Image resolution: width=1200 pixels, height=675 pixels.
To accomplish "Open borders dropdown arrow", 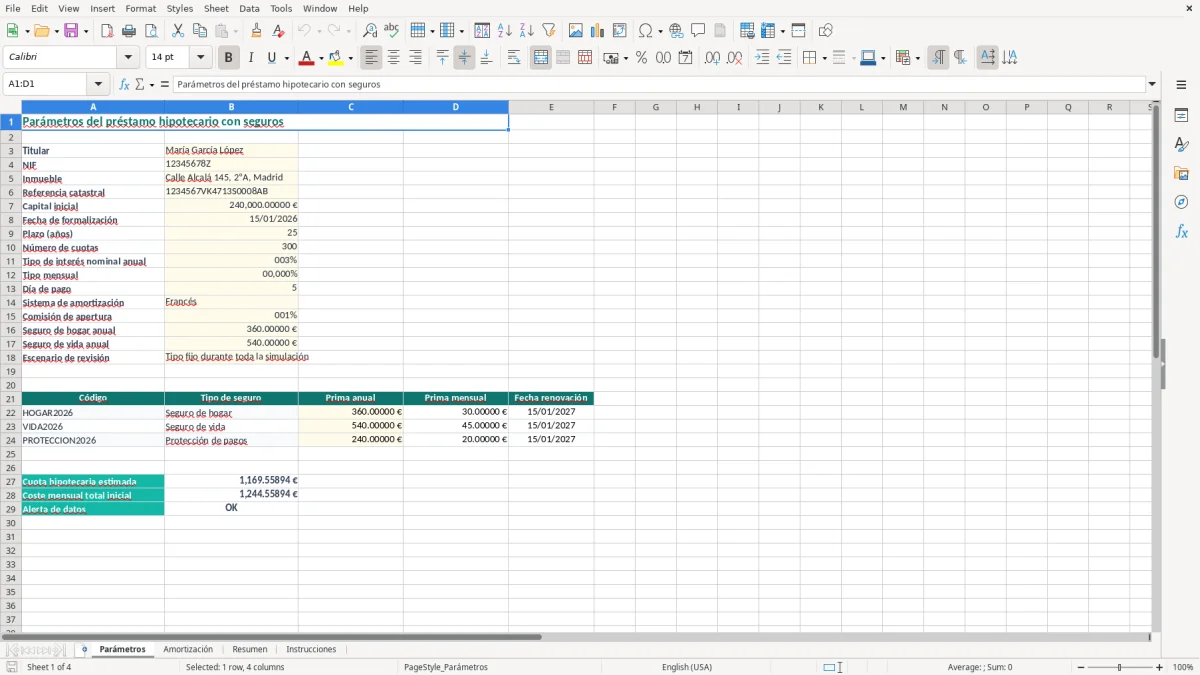I will pos(824,58).
